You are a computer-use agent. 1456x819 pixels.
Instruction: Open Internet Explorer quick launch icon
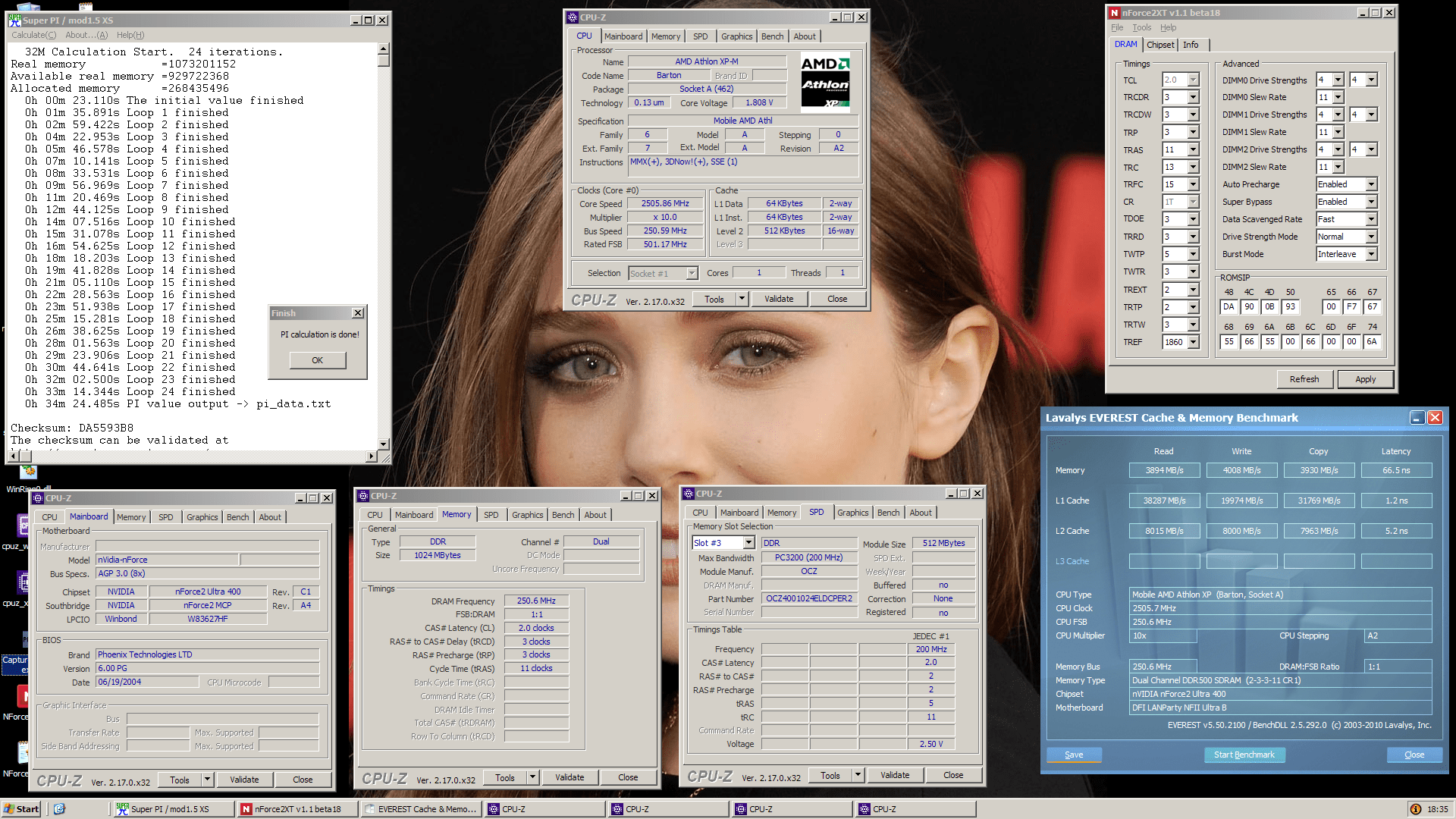[x=59, y=809]
